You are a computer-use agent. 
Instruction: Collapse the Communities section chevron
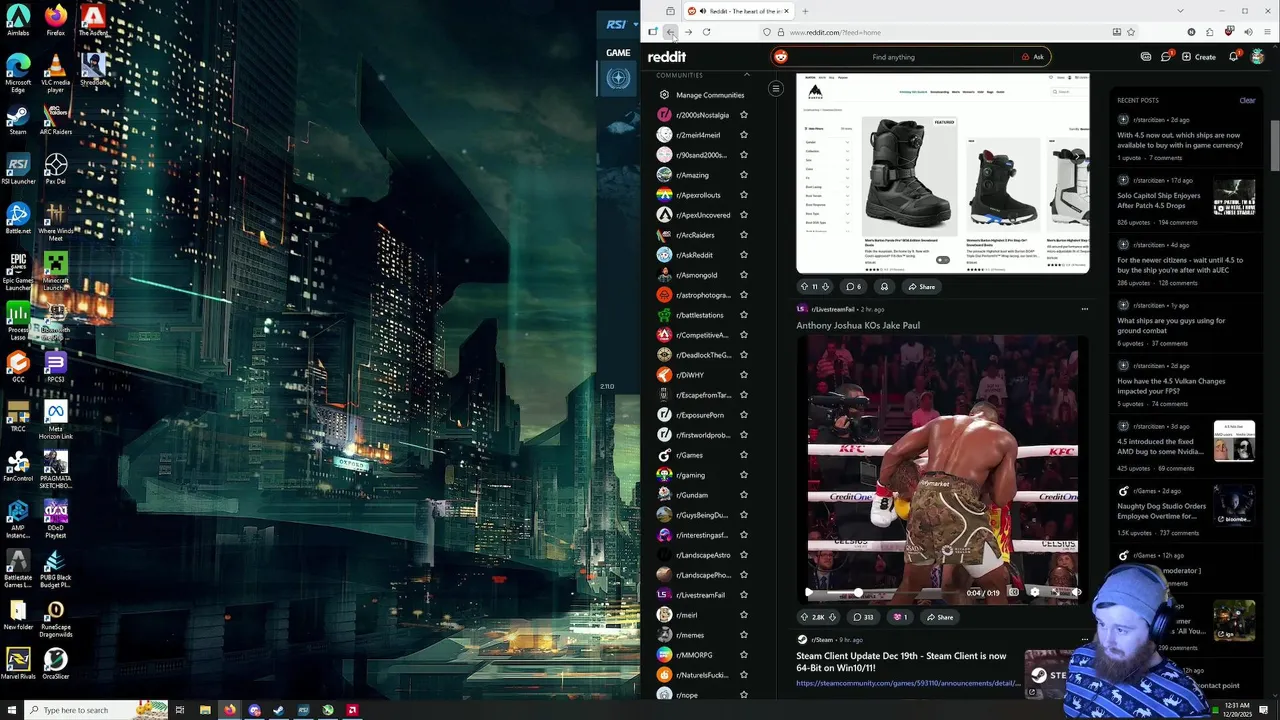click(746, 75)
